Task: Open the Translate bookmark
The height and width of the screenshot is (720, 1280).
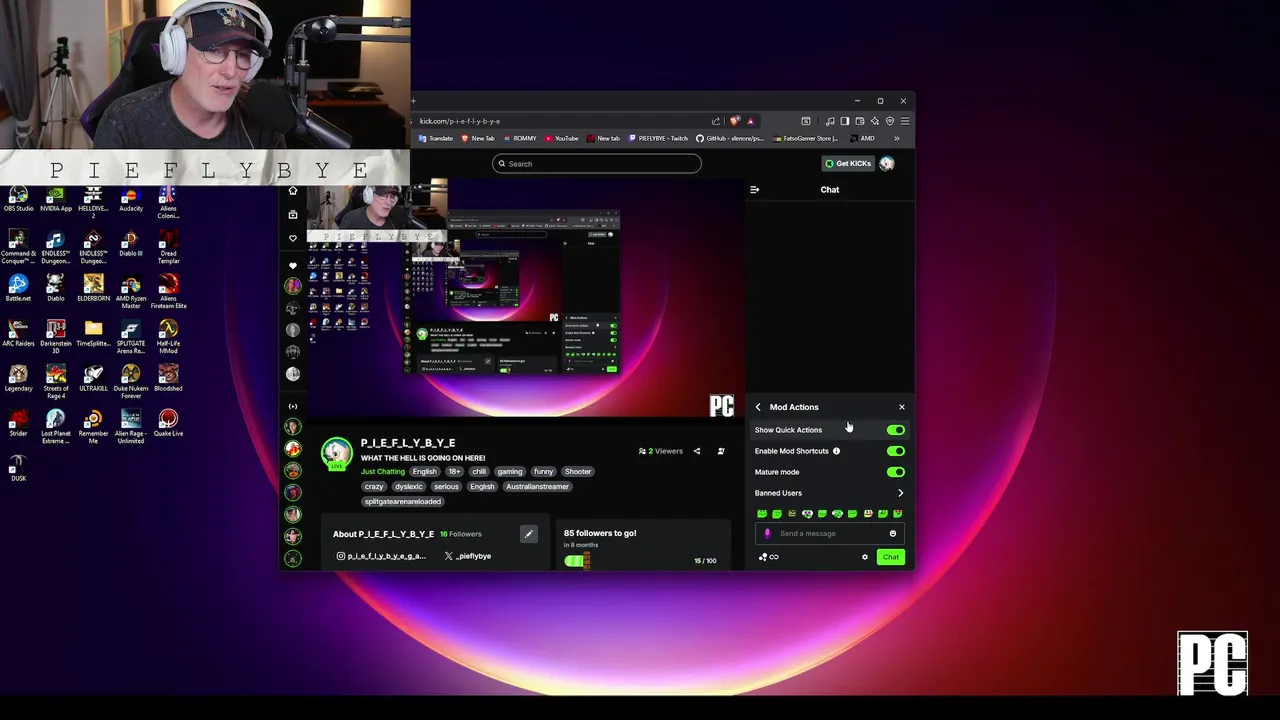Action: point(436,138)
